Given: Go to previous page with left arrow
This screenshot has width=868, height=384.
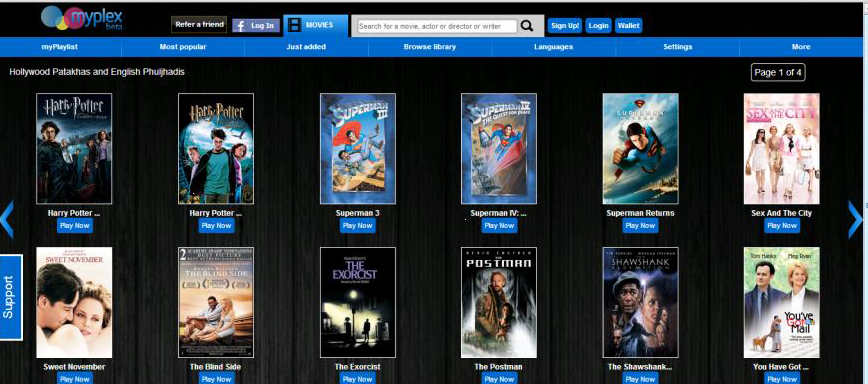Looking at the screenshot, I should [x=7, y=220].
